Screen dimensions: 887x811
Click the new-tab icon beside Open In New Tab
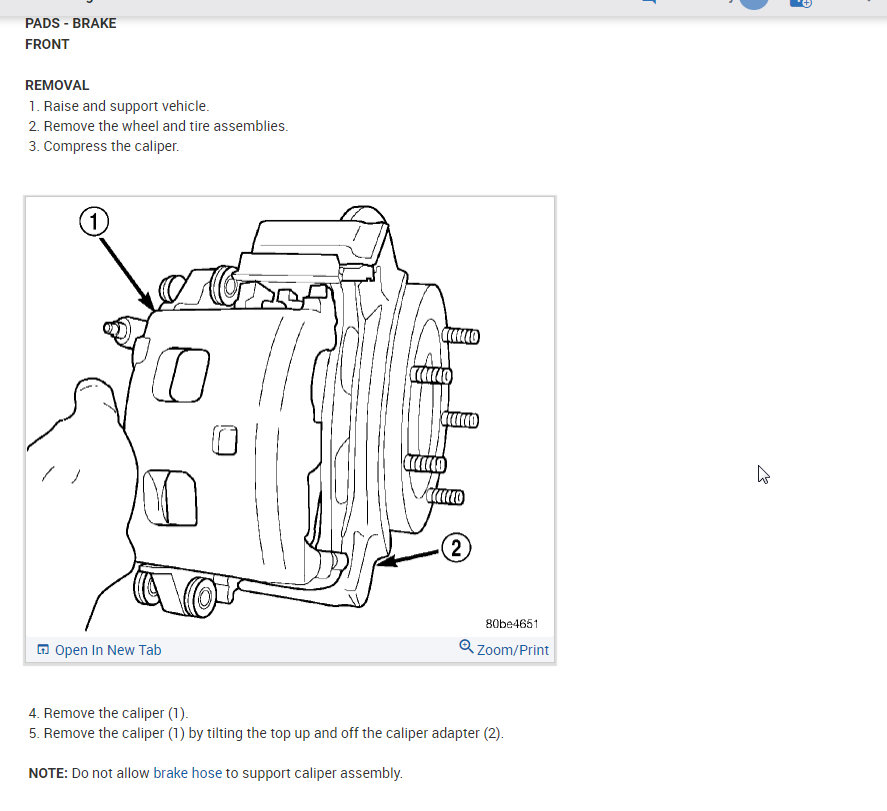[x=43, y=649]
